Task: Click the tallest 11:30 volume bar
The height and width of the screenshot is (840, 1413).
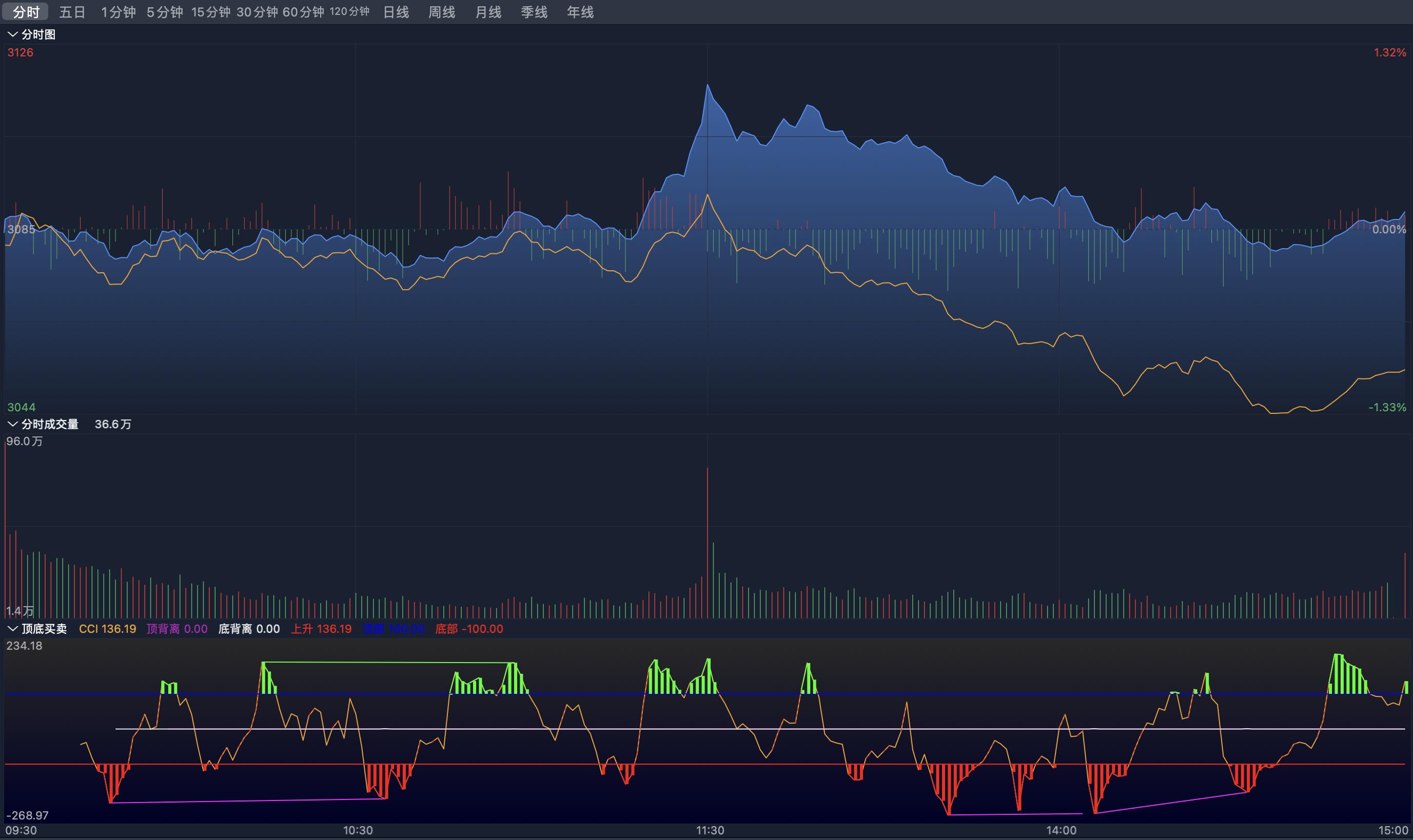Action: tap(708, 542)
